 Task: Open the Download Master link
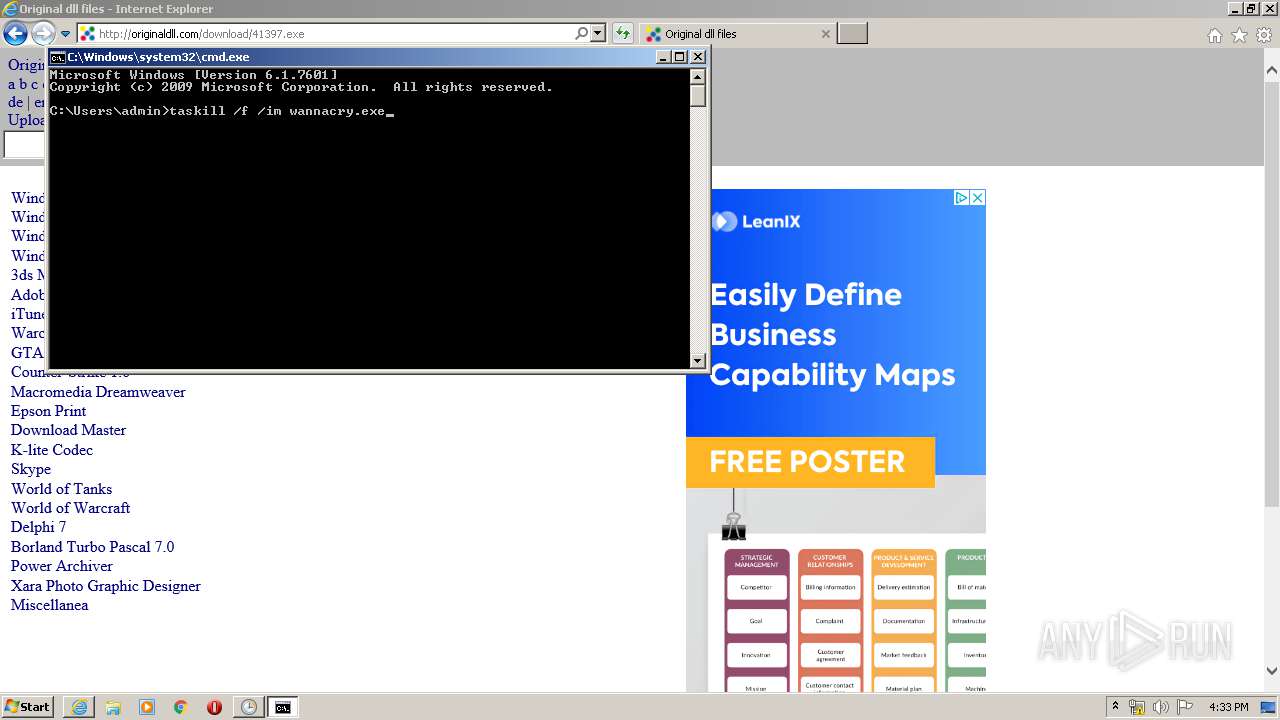point(68,430)
